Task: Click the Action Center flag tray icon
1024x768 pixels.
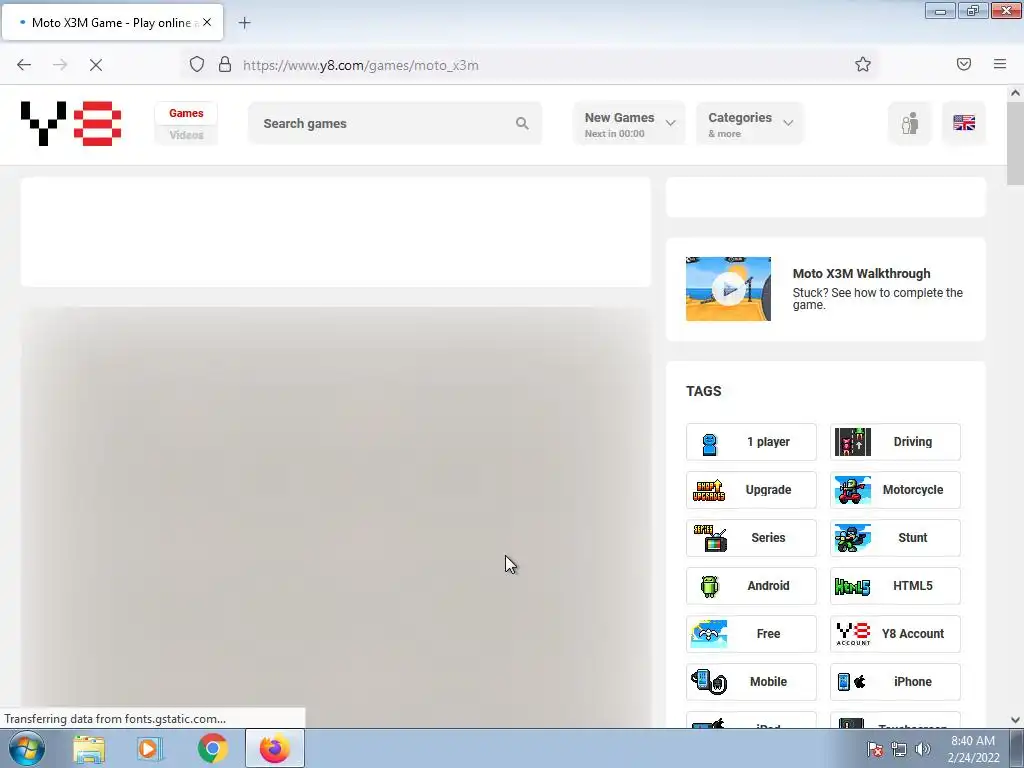Action: tap(875, 749)
